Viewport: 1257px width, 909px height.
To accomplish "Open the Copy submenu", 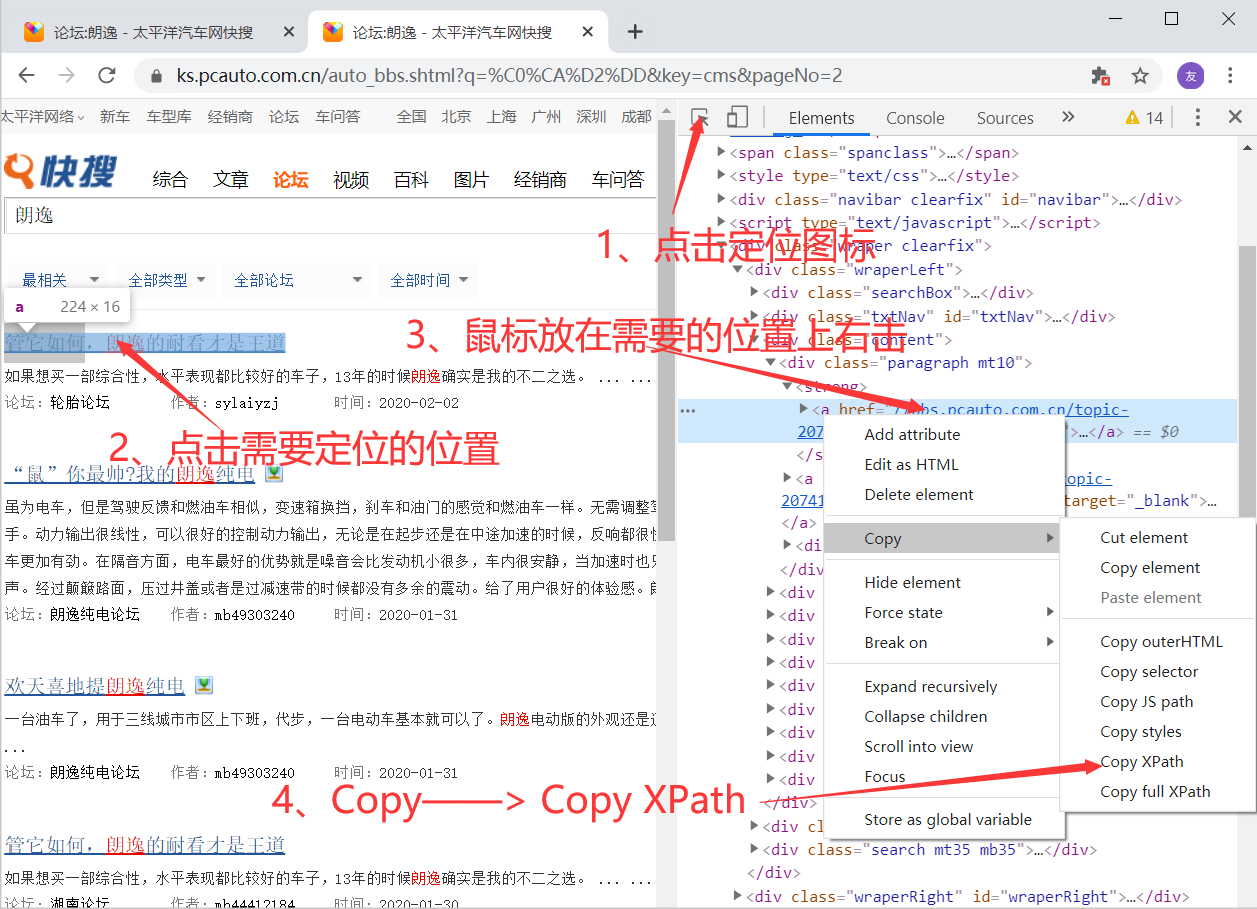I will pos(944,538).
